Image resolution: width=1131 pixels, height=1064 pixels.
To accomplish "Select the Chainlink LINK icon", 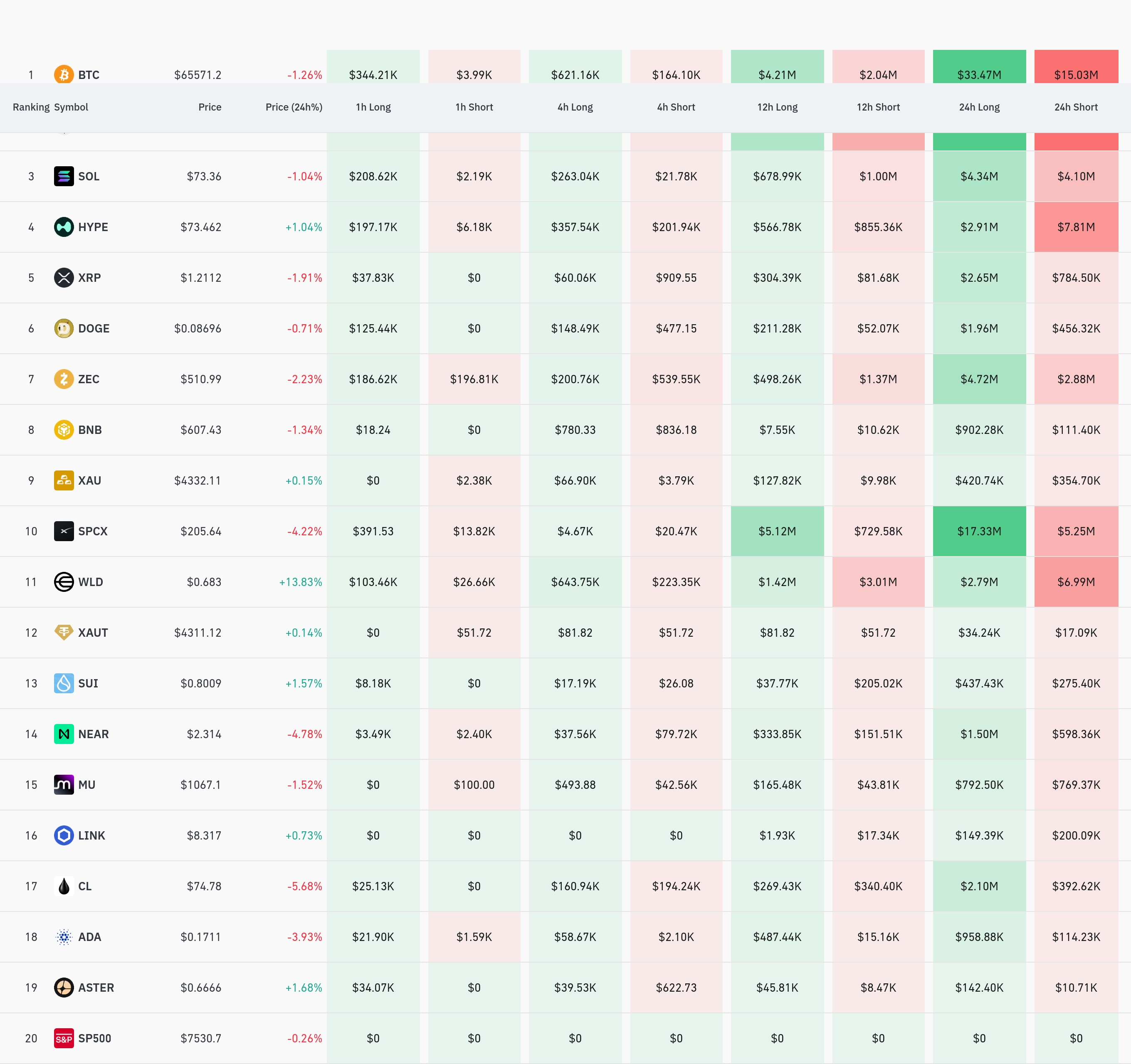I will click(x=64, y=835).
